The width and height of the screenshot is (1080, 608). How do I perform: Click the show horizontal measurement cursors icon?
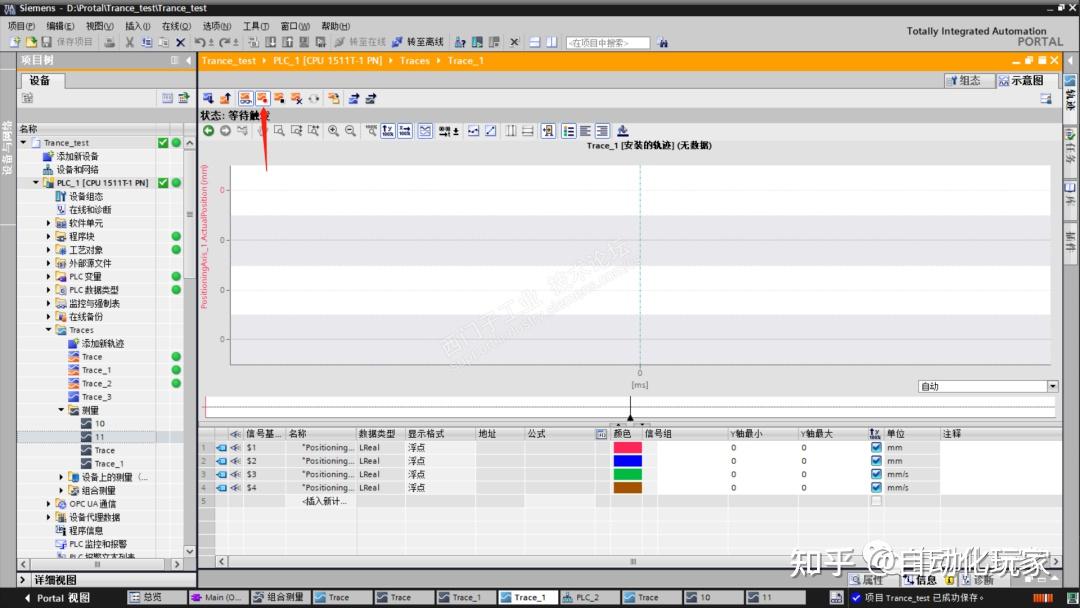[528, 131]
